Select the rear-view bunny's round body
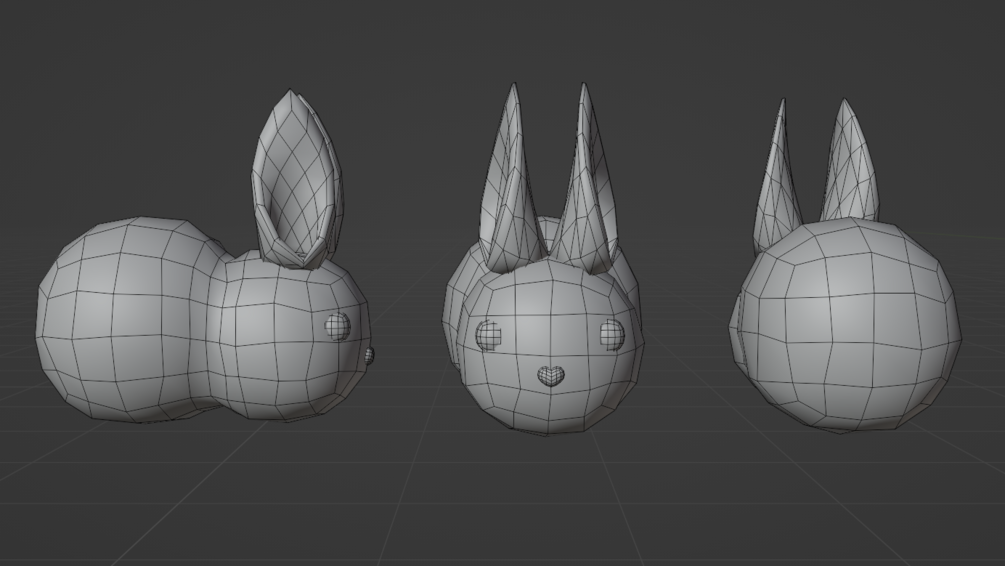The image size is (1005, 566). (847, 326)
